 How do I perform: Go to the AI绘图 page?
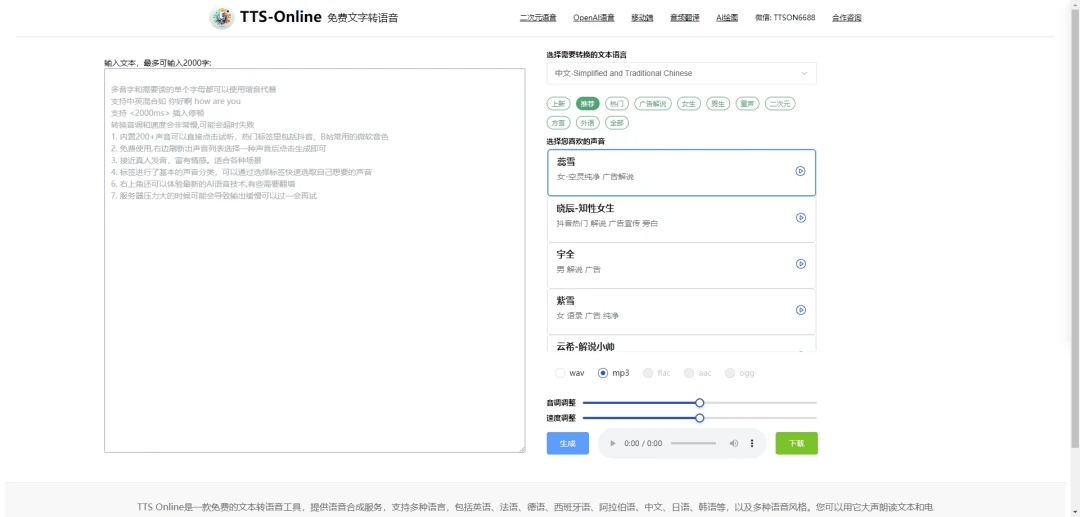[726, 18]
